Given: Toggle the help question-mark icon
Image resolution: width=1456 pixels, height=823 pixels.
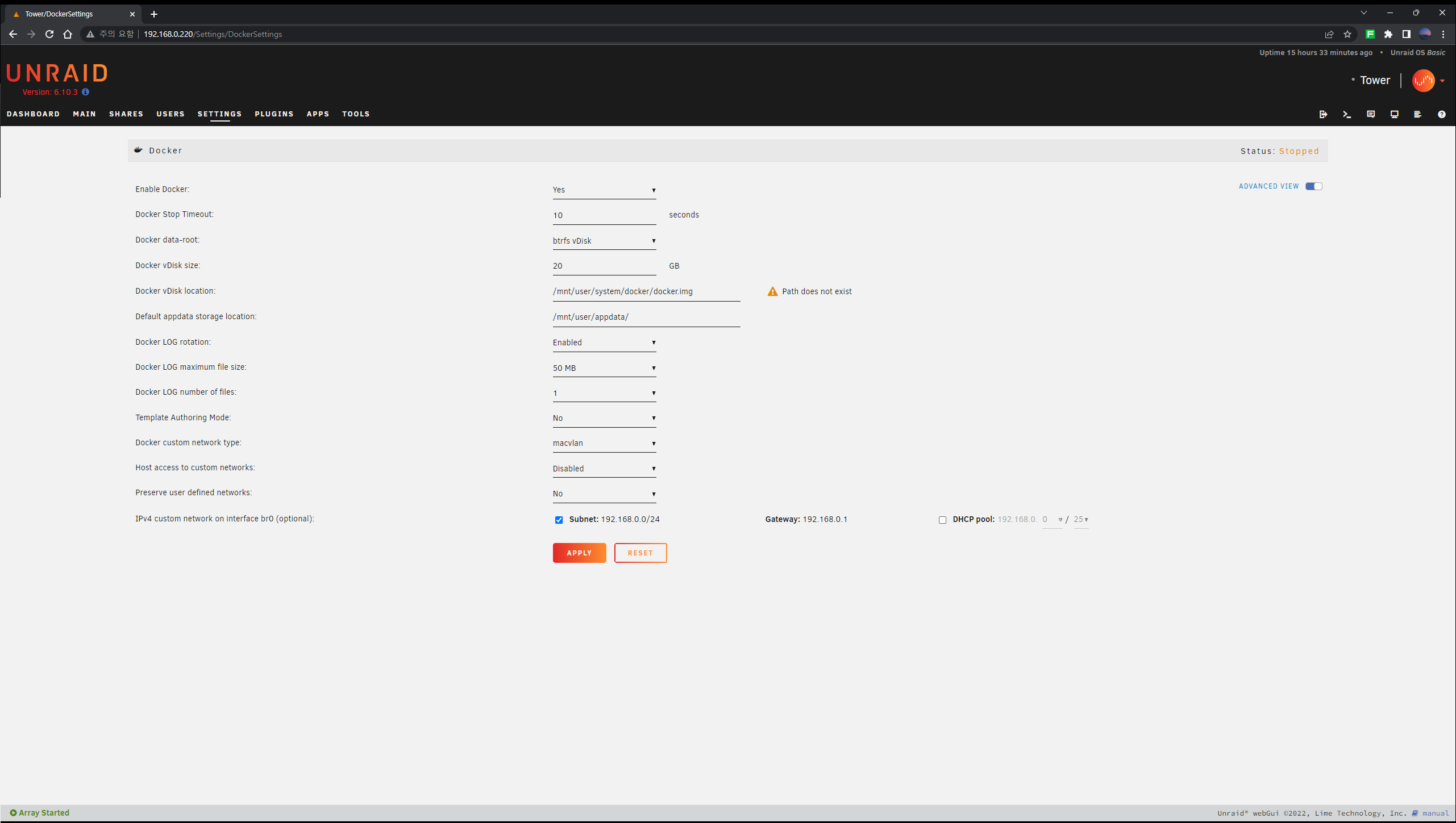Looking at the screenshot, I should click(1441, 114).
